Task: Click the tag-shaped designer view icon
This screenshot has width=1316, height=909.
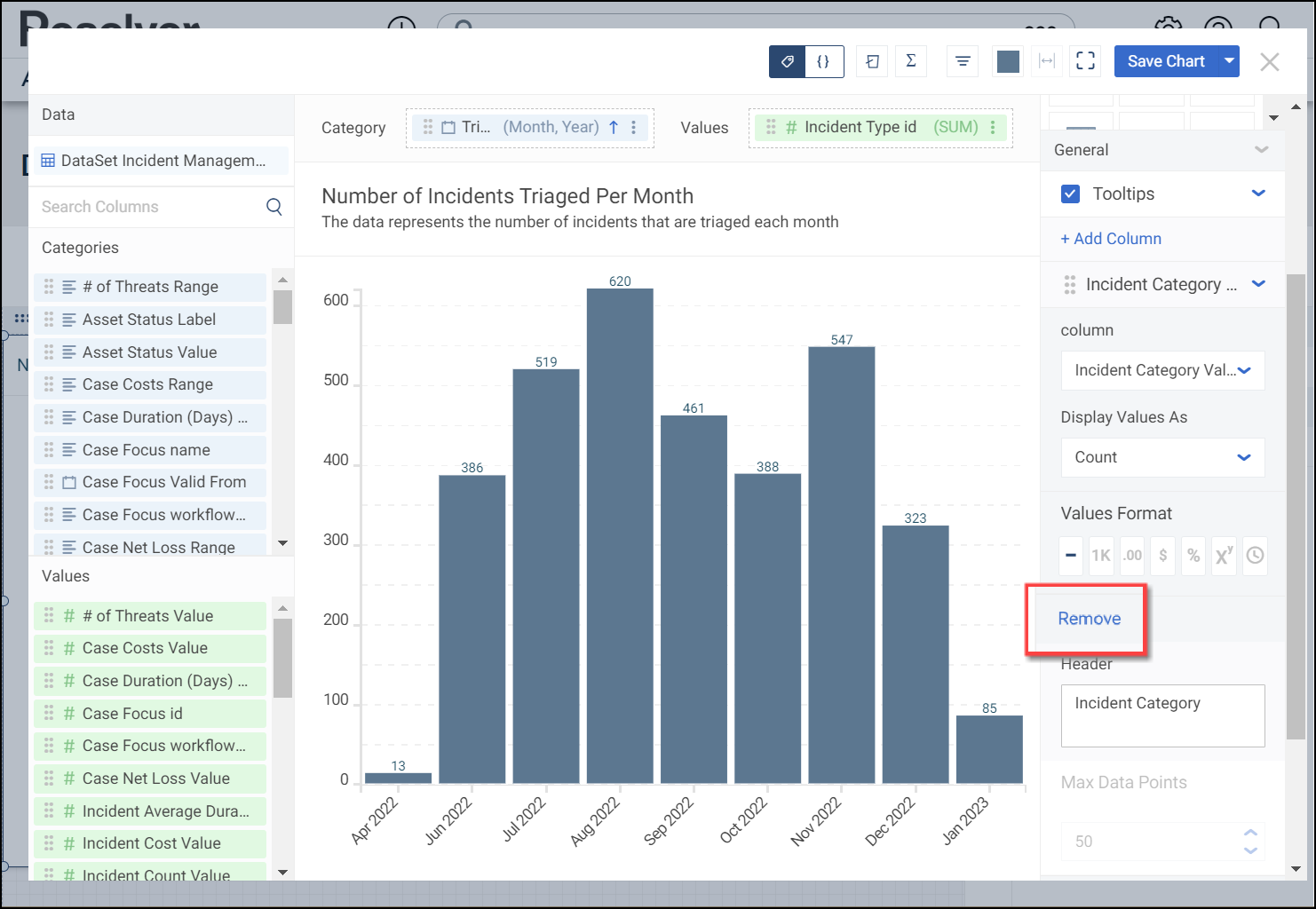Action: click(788, 61)
